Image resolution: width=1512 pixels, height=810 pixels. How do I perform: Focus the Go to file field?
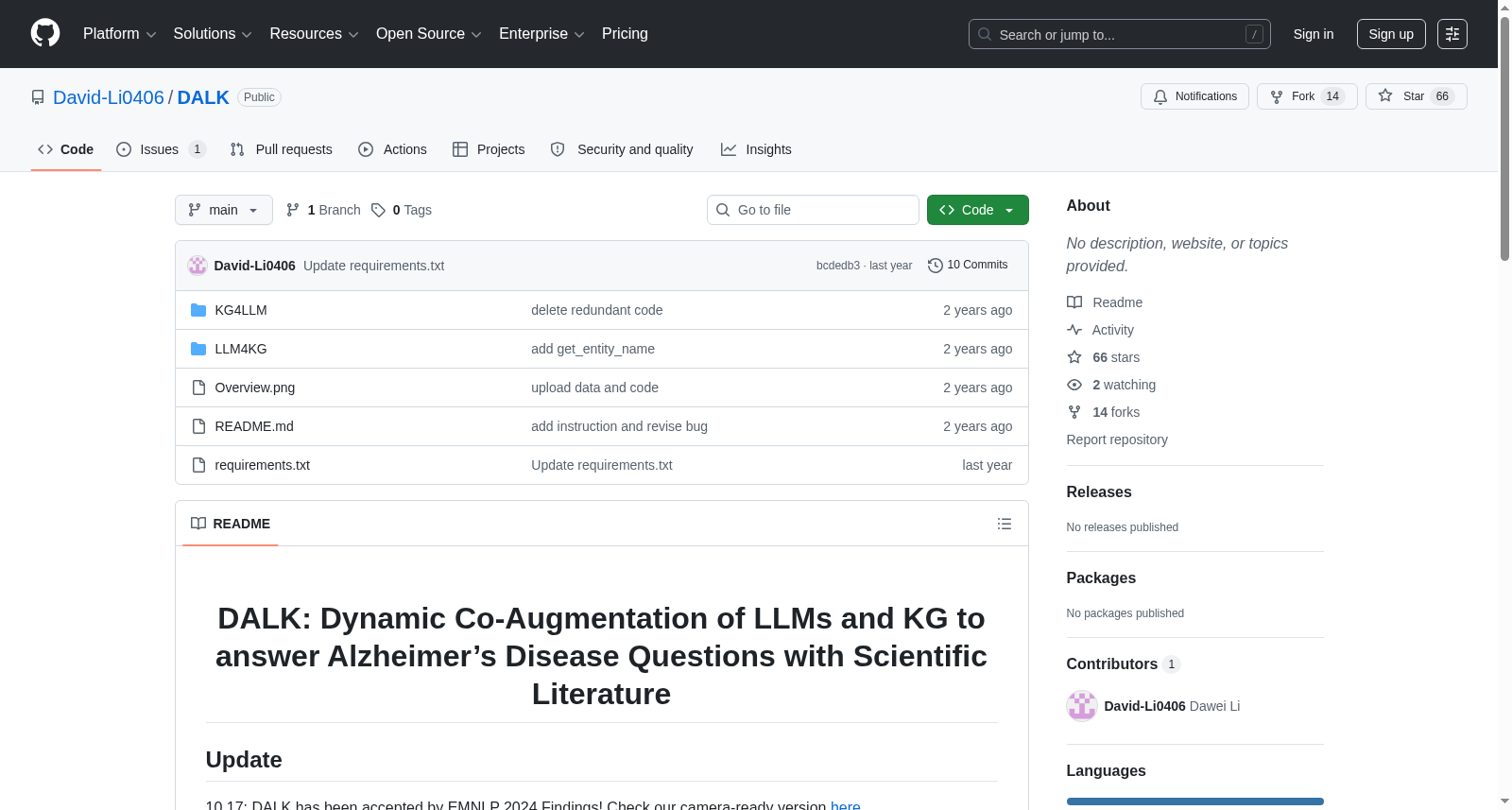[813, 210]
